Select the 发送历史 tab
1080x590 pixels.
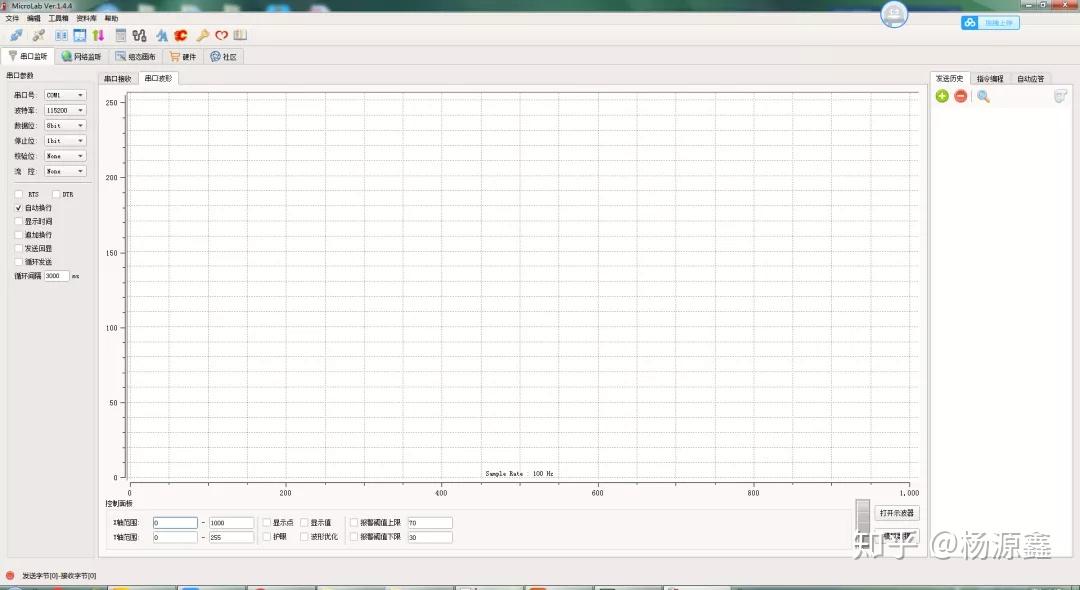(x=949, y=78)
